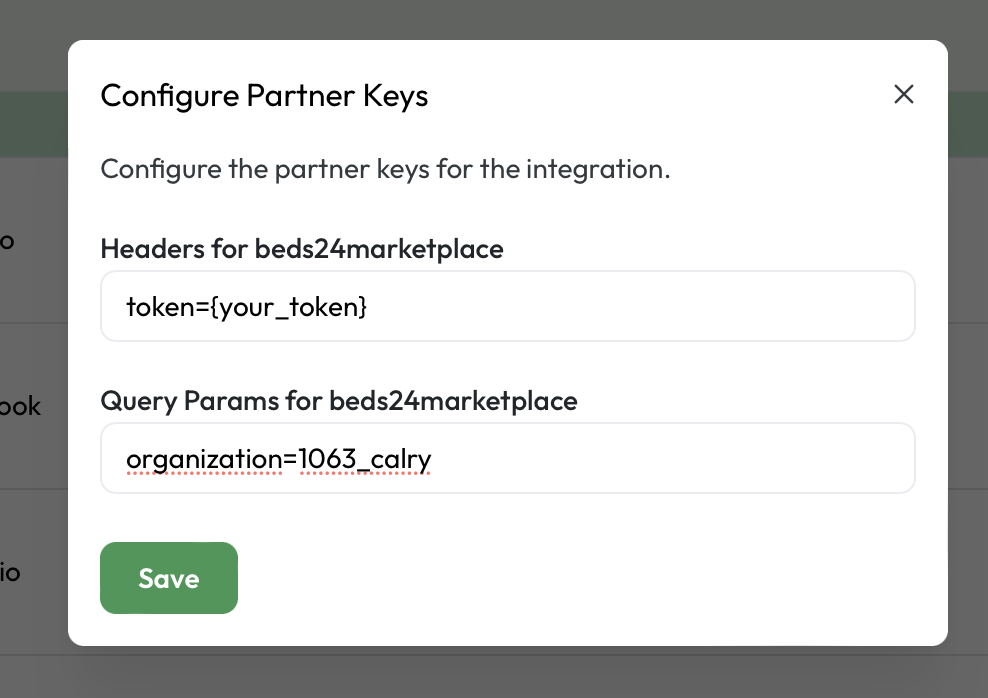Click the background list row ending in 'o'
This screenshot has width=988, height=698.
point(9,240)
